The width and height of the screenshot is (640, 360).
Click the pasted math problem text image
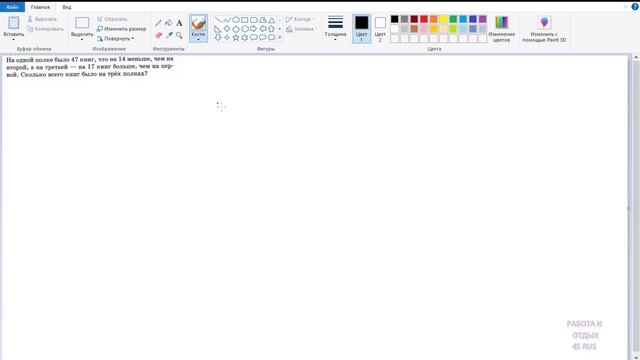click(90, 67)
